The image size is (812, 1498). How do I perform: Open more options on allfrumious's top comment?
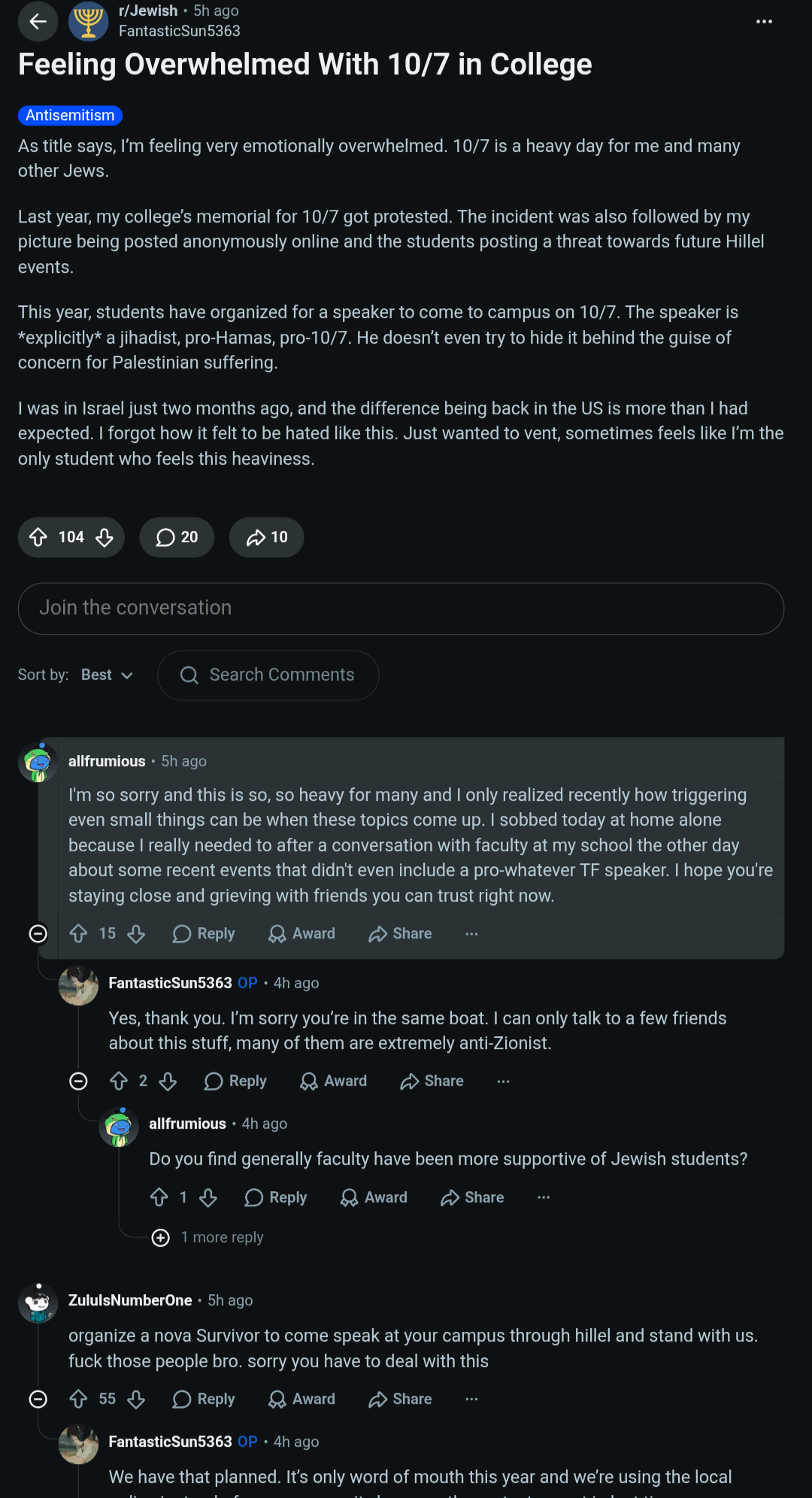471,933
